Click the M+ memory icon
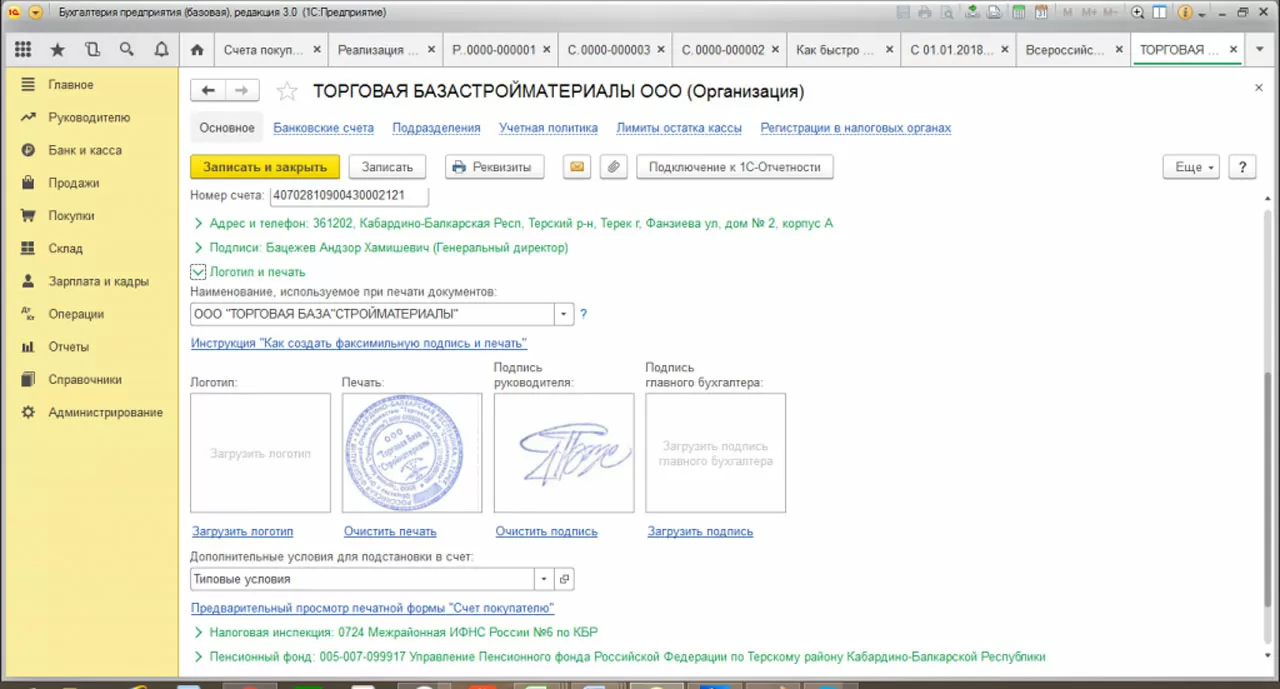 pos(1089,12)
